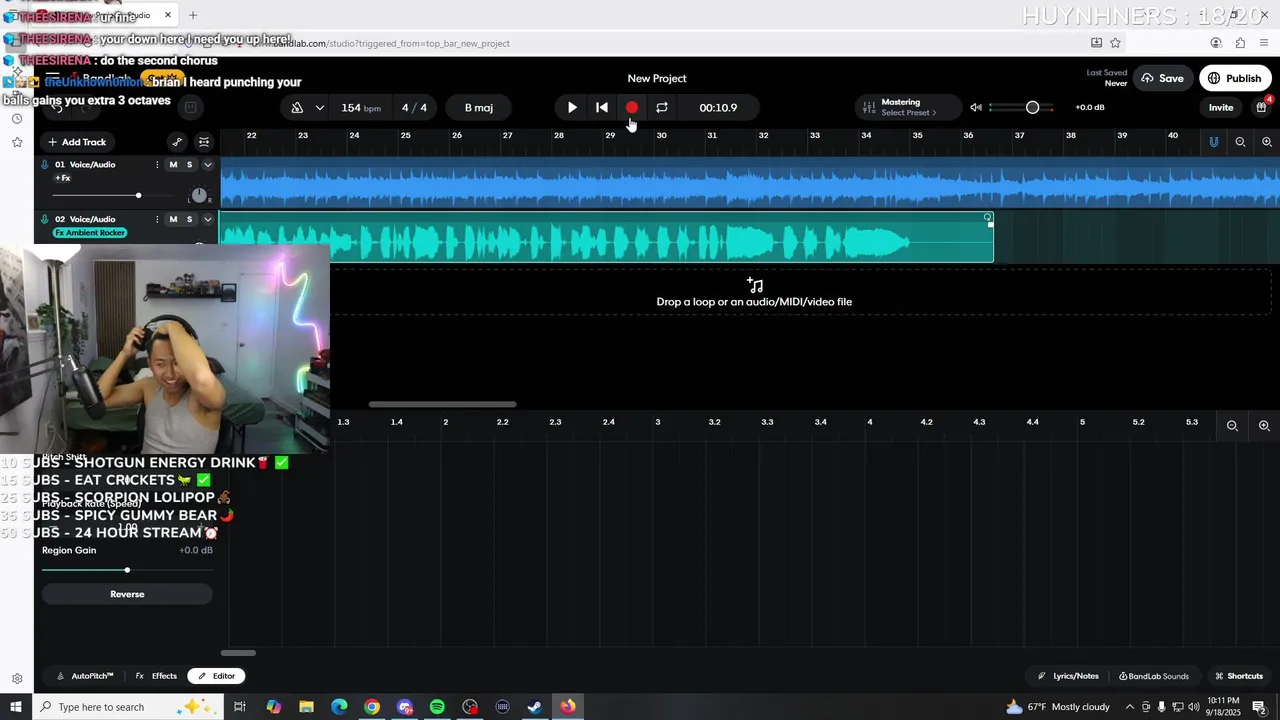Click the track 01 pan knob

199,195
